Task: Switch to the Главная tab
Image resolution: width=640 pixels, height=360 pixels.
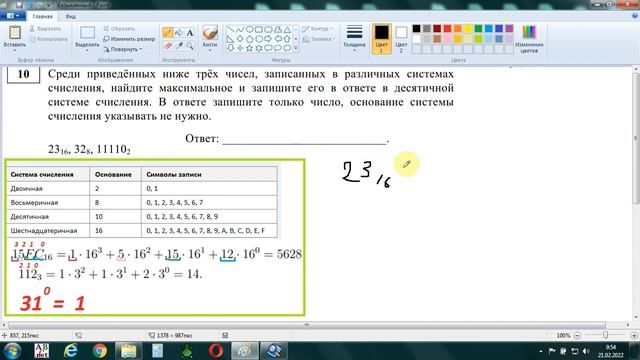Action: [x=42, y=16]
